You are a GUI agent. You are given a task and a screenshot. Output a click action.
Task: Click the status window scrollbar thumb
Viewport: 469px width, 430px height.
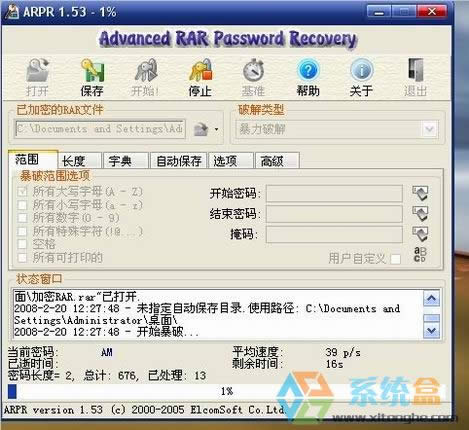(432, 318)
